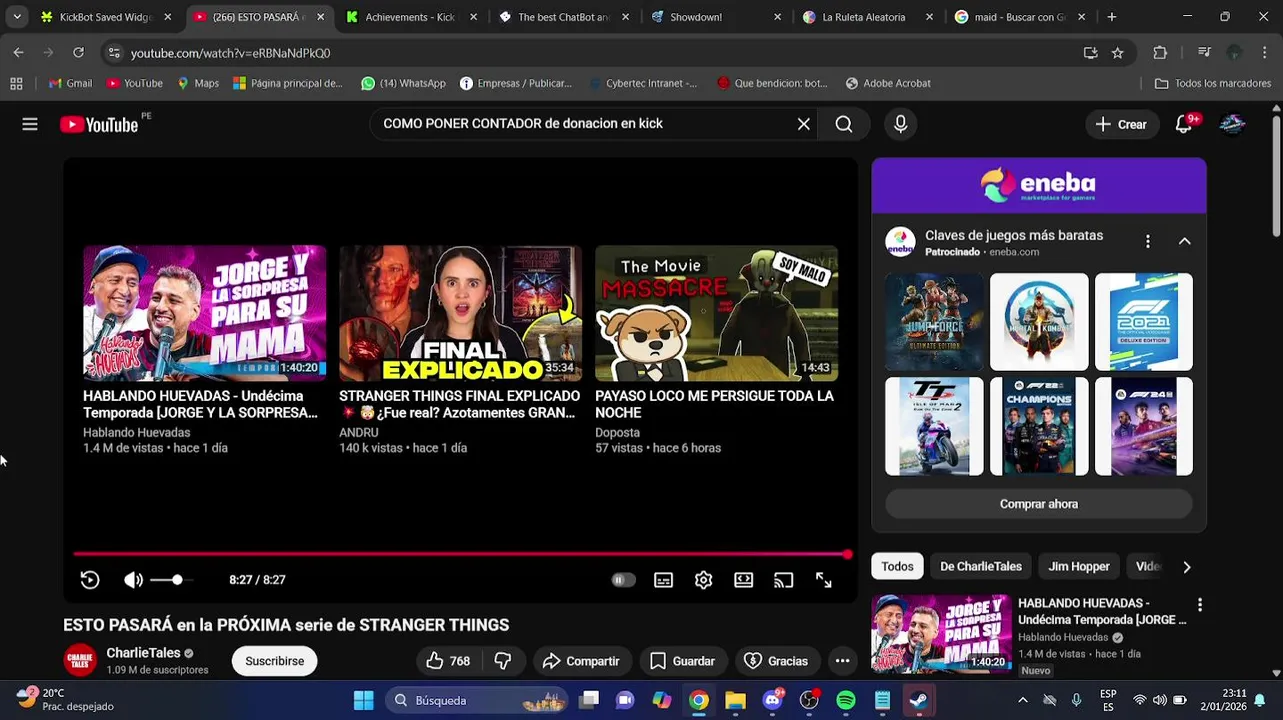Start voice search with microphone icon
The height and width of the screenshot is (720, 1283).
click(x=901, y=124)
